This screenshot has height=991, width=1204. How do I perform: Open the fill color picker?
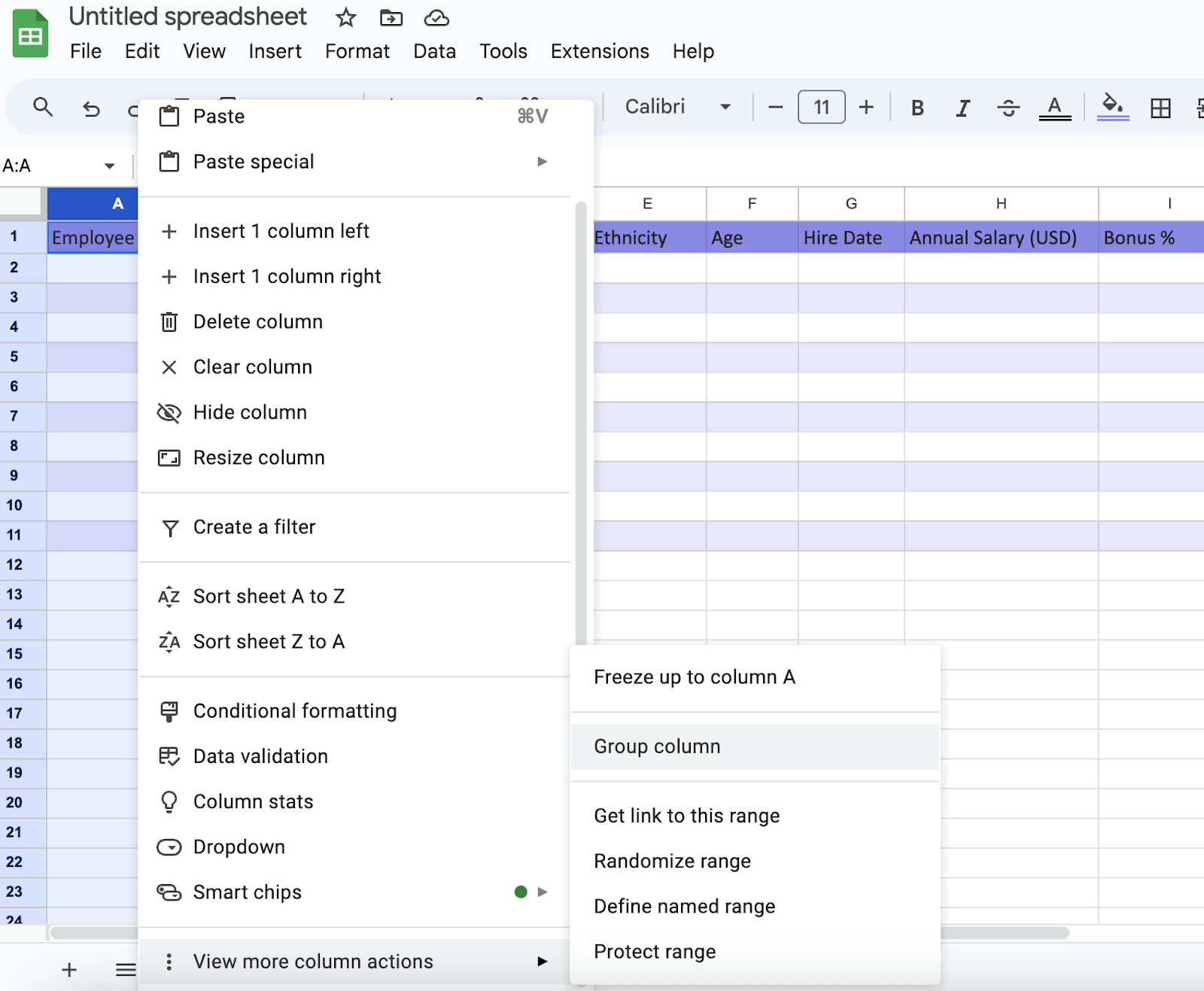1112,107
